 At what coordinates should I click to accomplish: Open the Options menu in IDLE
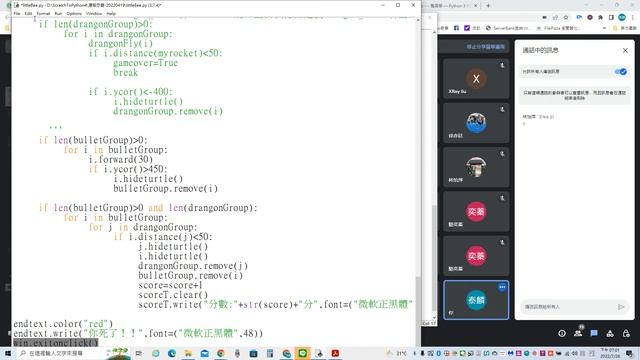[74, 13]
